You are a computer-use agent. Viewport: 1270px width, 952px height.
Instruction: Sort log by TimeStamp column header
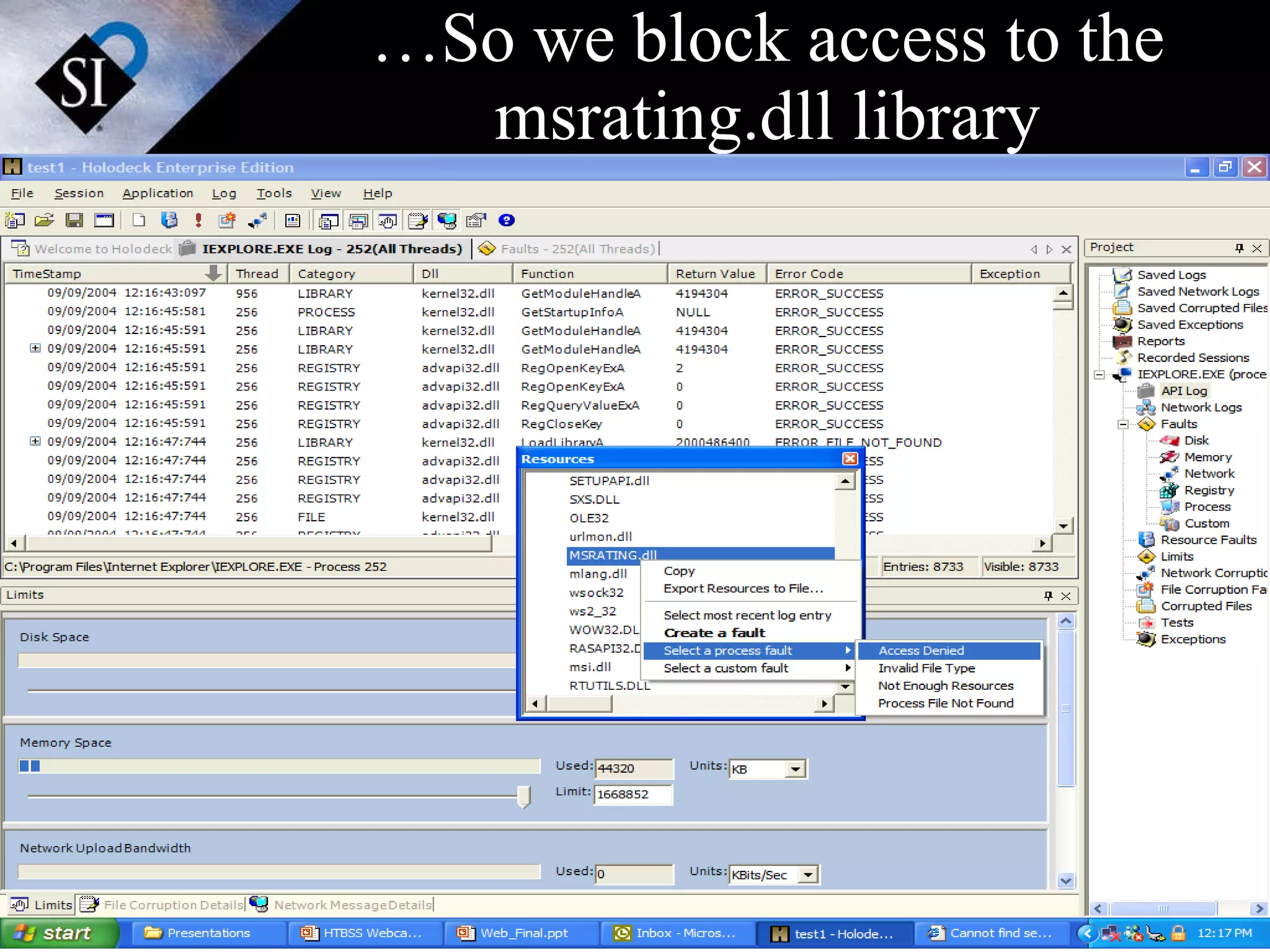click(x=116, y=274)
